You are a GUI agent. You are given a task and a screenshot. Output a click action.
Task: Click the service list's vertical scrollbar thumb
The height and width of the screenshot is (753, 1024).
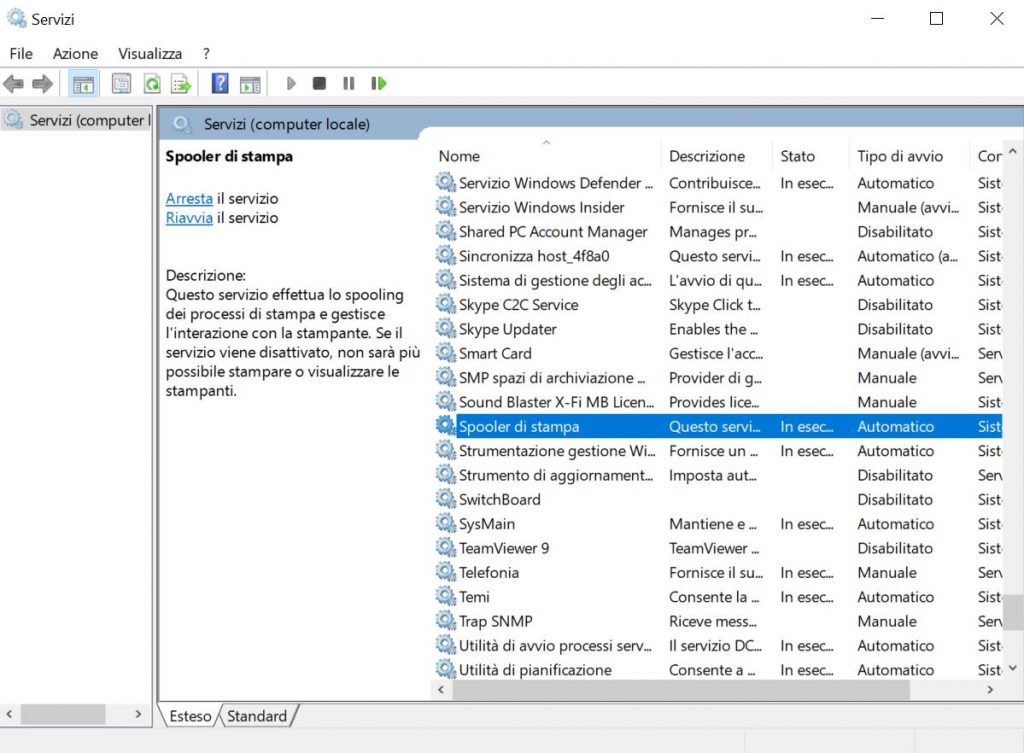click(x=1013, y=611)
